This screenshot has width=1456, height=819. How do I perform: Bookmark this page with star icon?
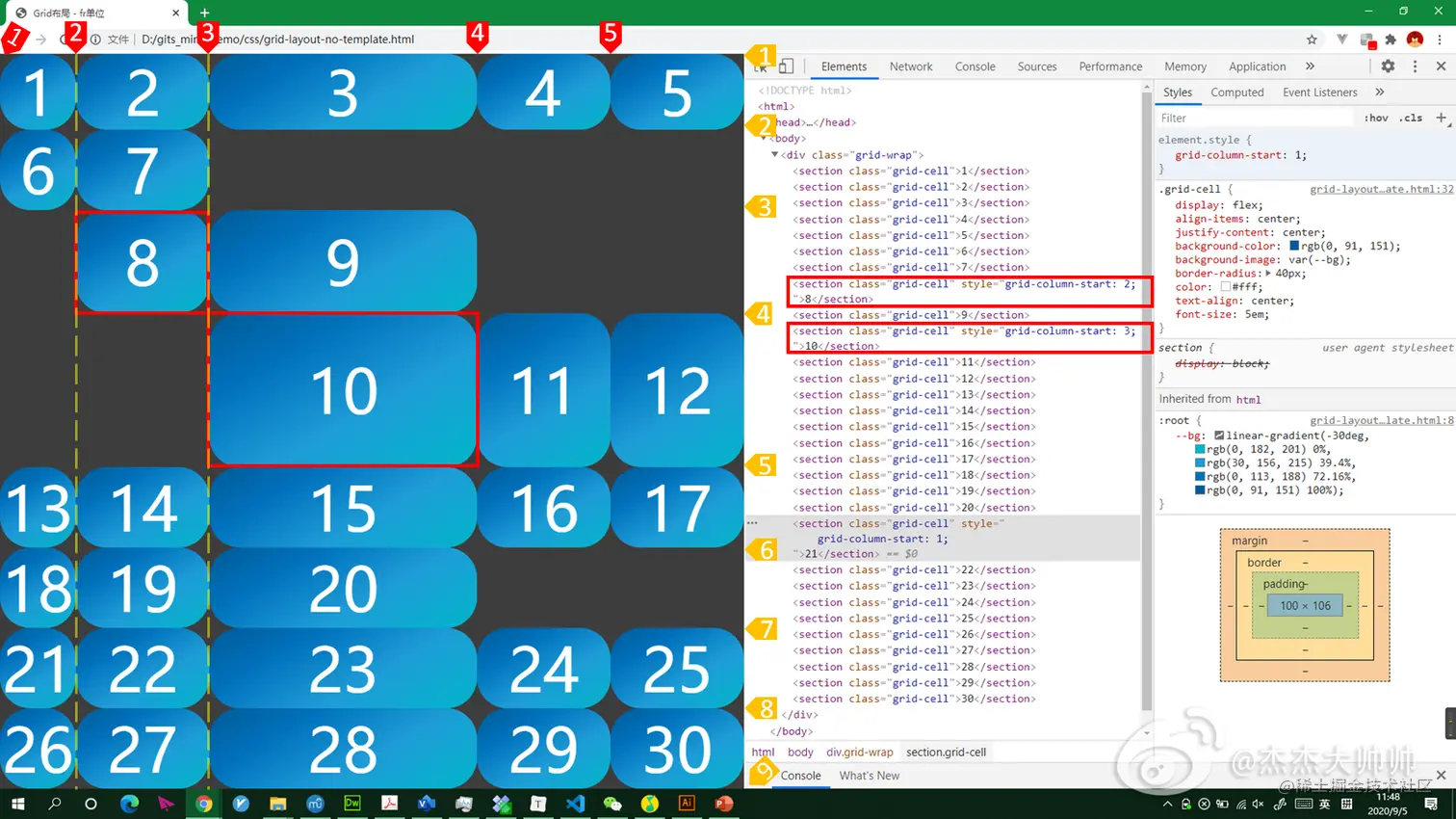(1312, 40)
